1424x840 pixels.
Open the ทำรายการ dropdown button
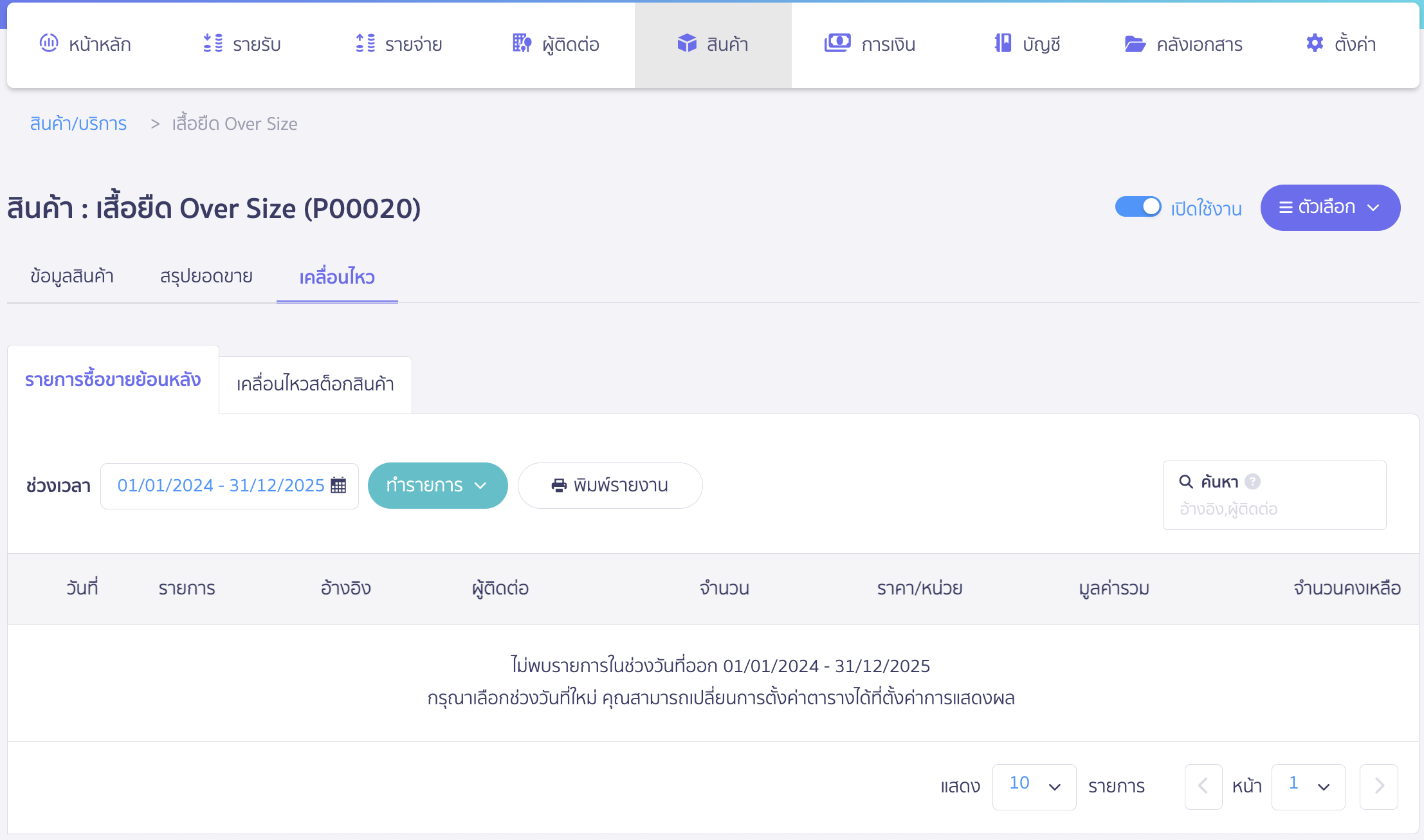[437, 485]
